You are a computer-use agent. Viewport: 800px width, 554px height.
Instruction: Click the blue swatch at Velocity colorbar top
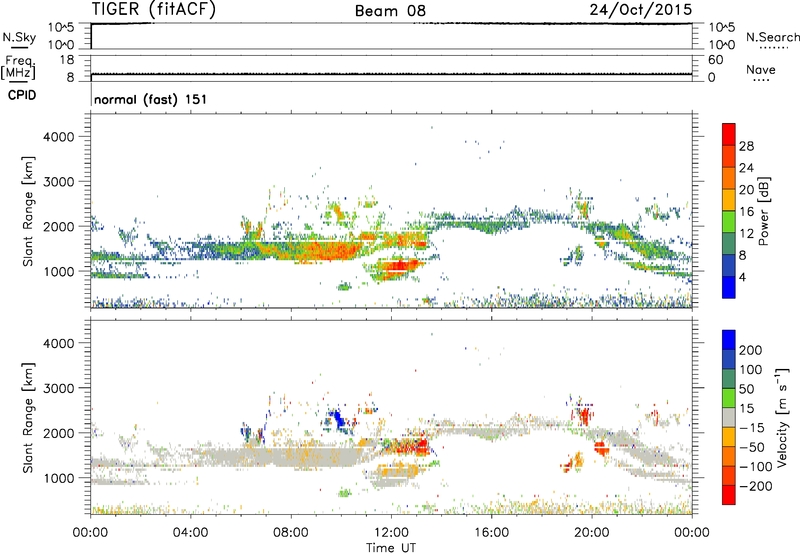[729, 340]
